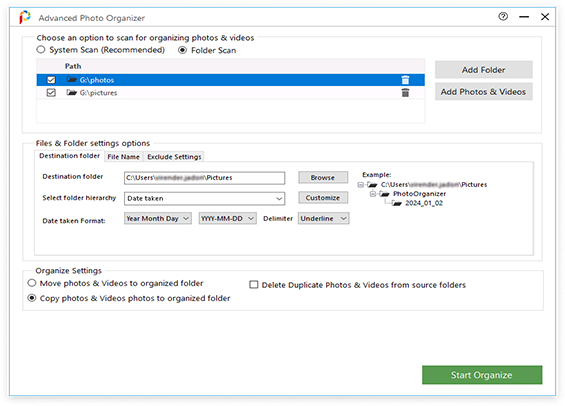Screen dimensions: 565x406
Task: Delete the G:\photos folder with trash icon
Action: coord(405,80)
